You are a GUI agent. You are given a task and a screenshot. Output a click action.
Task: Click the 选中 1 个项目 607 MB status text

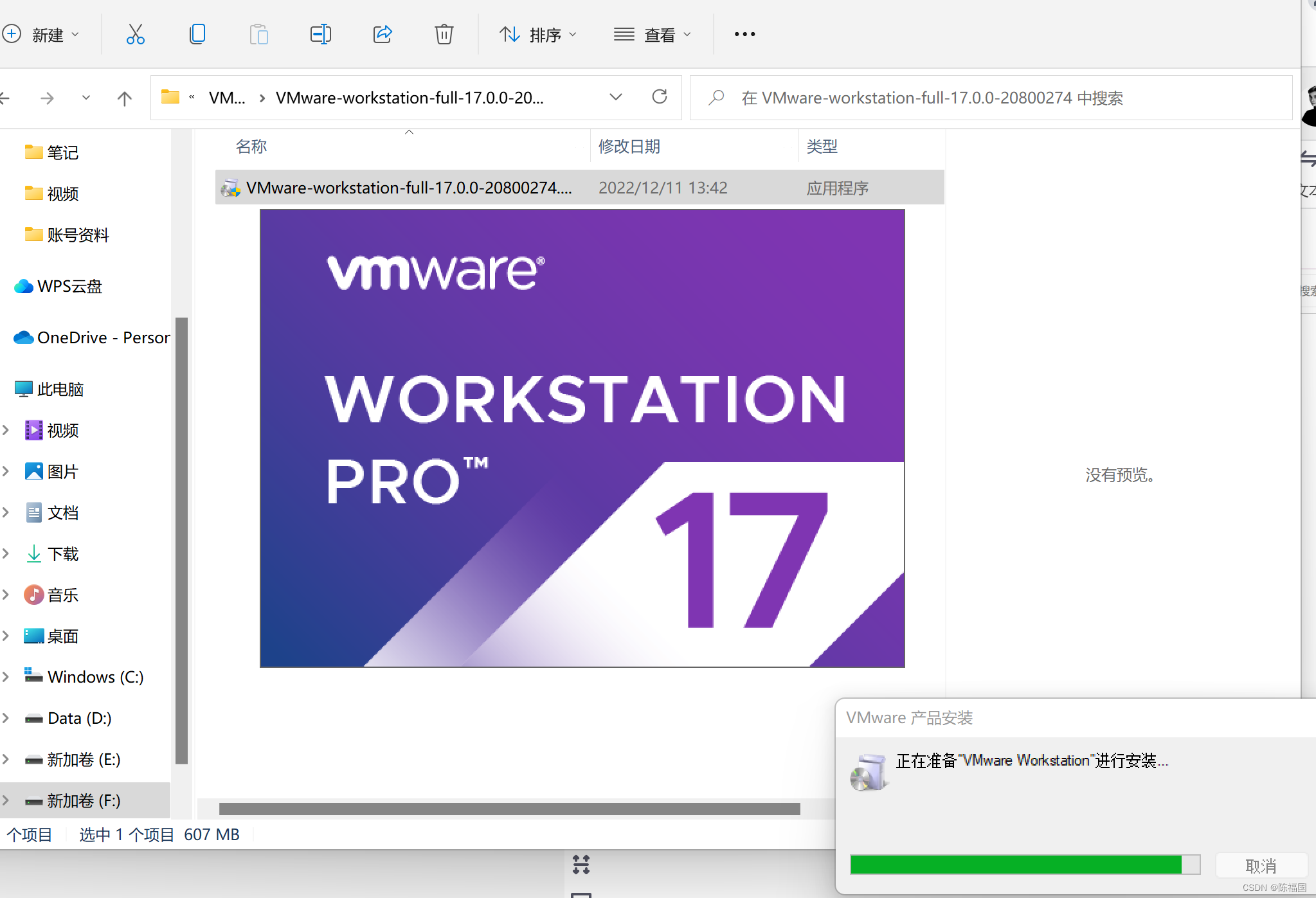tap(159, 834)
